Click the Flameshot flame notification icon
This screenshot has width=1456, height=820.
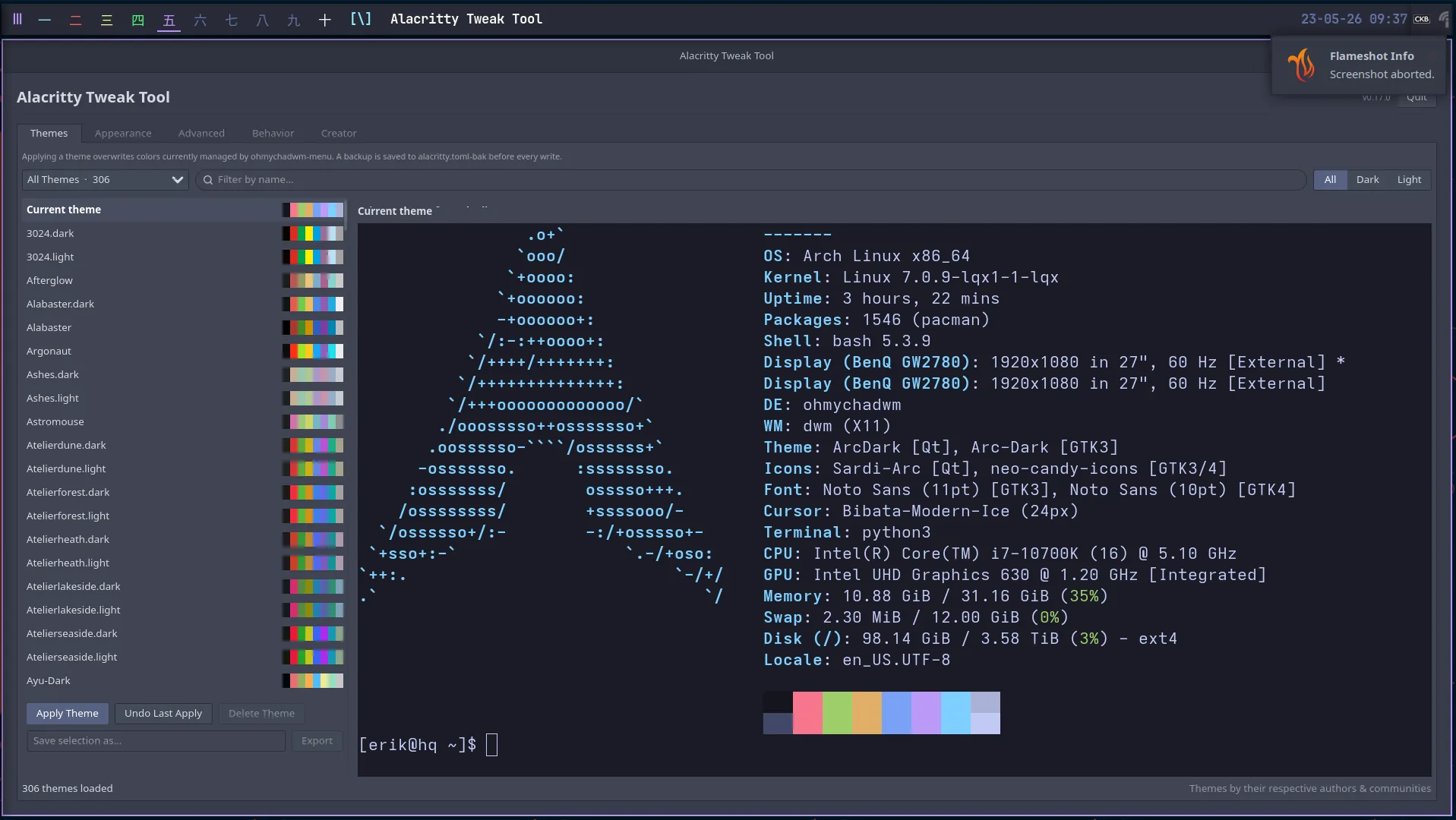pos(1301,65)
